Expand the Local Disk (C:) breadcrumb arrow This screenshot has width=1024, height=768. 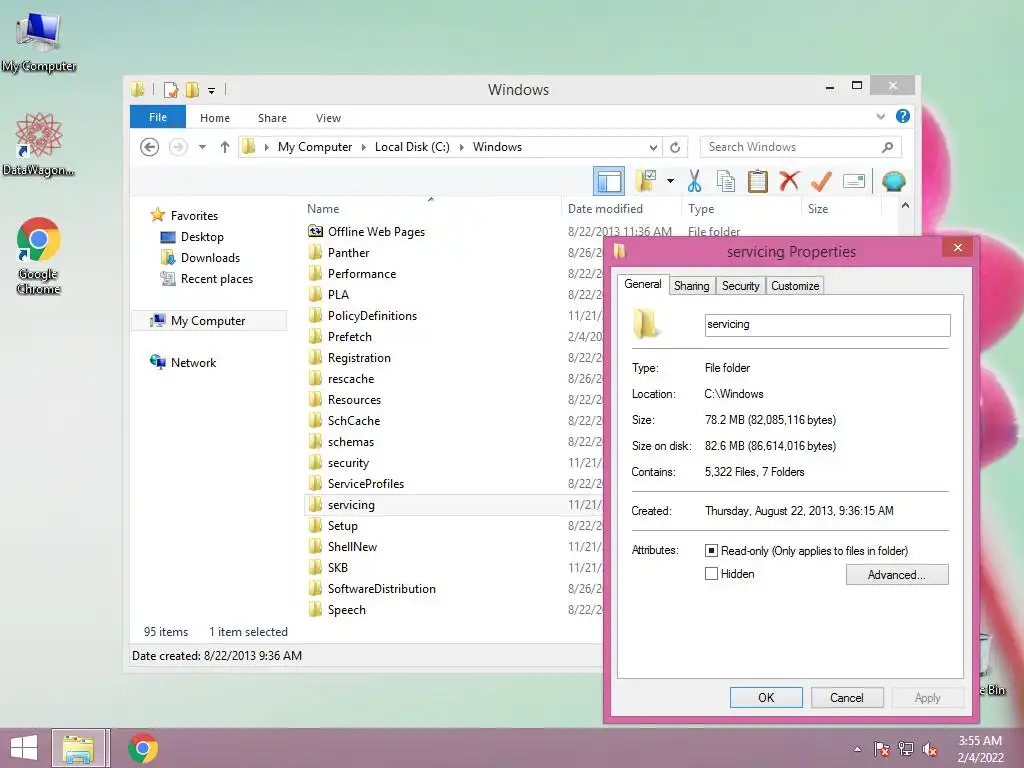(x=461, y=147)
